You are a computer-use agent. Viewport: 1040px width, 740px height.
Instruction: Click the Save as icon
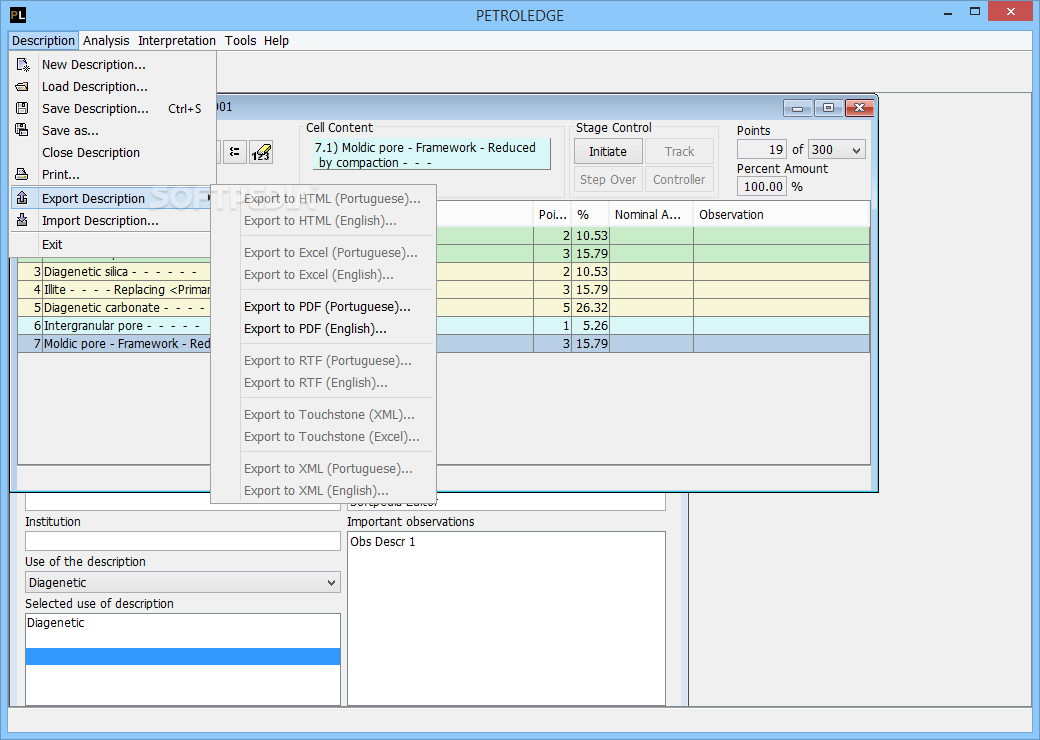click(23, 130)
